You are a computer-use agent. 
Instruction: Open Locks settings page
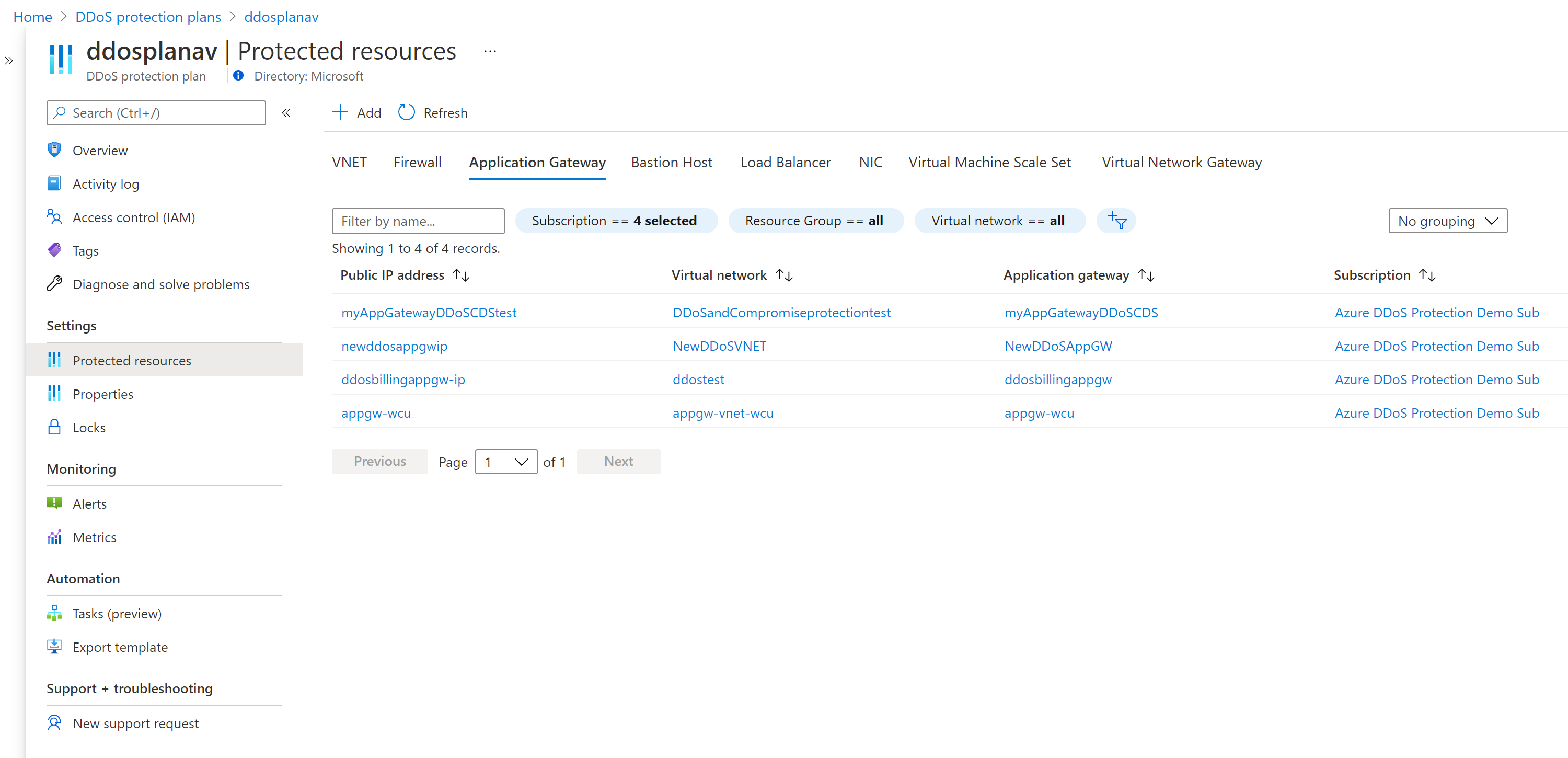pos(89,428)
